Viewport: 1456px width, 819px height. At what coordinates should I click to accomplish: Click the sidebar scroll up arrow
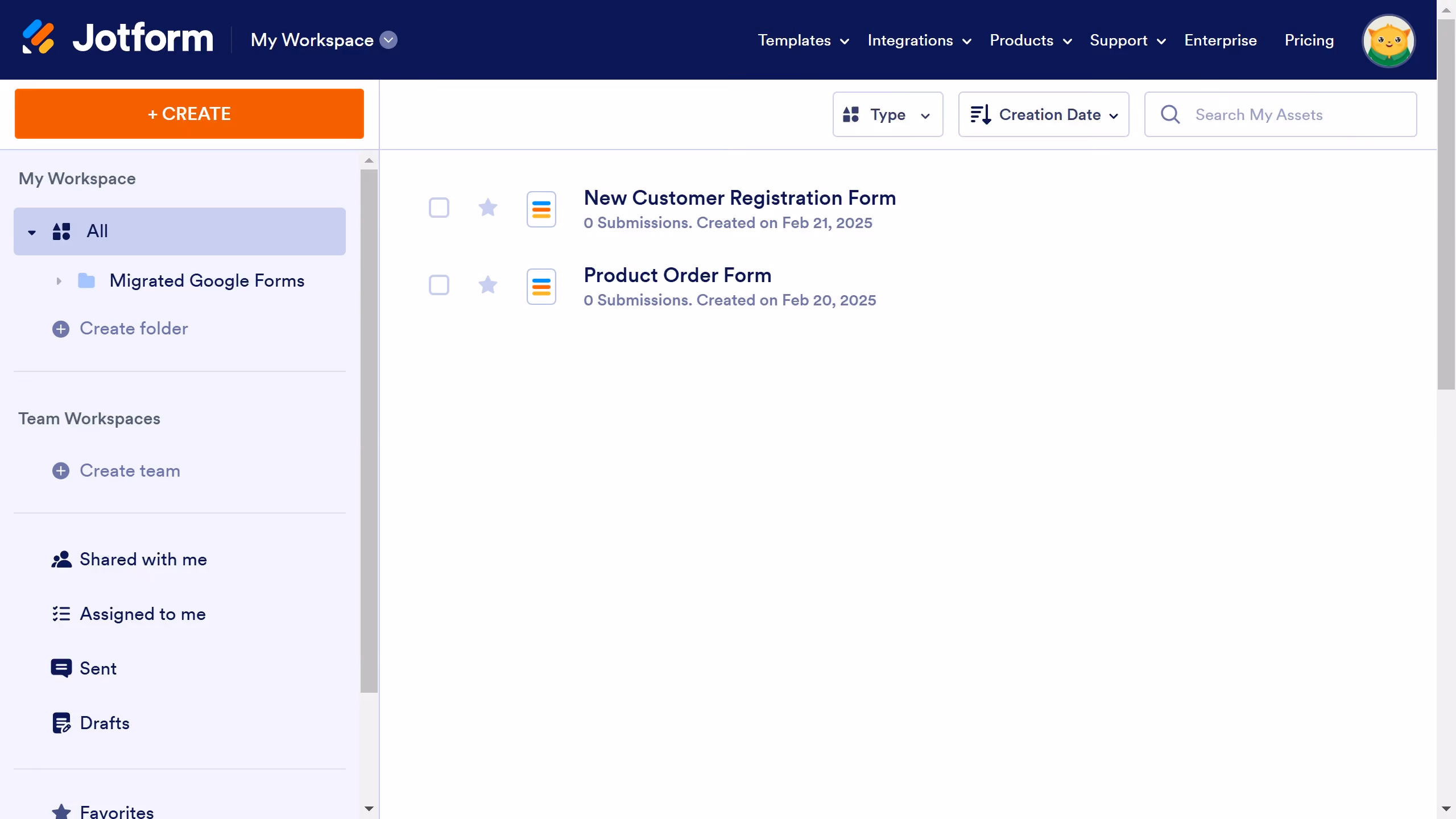tap(369, 161)
